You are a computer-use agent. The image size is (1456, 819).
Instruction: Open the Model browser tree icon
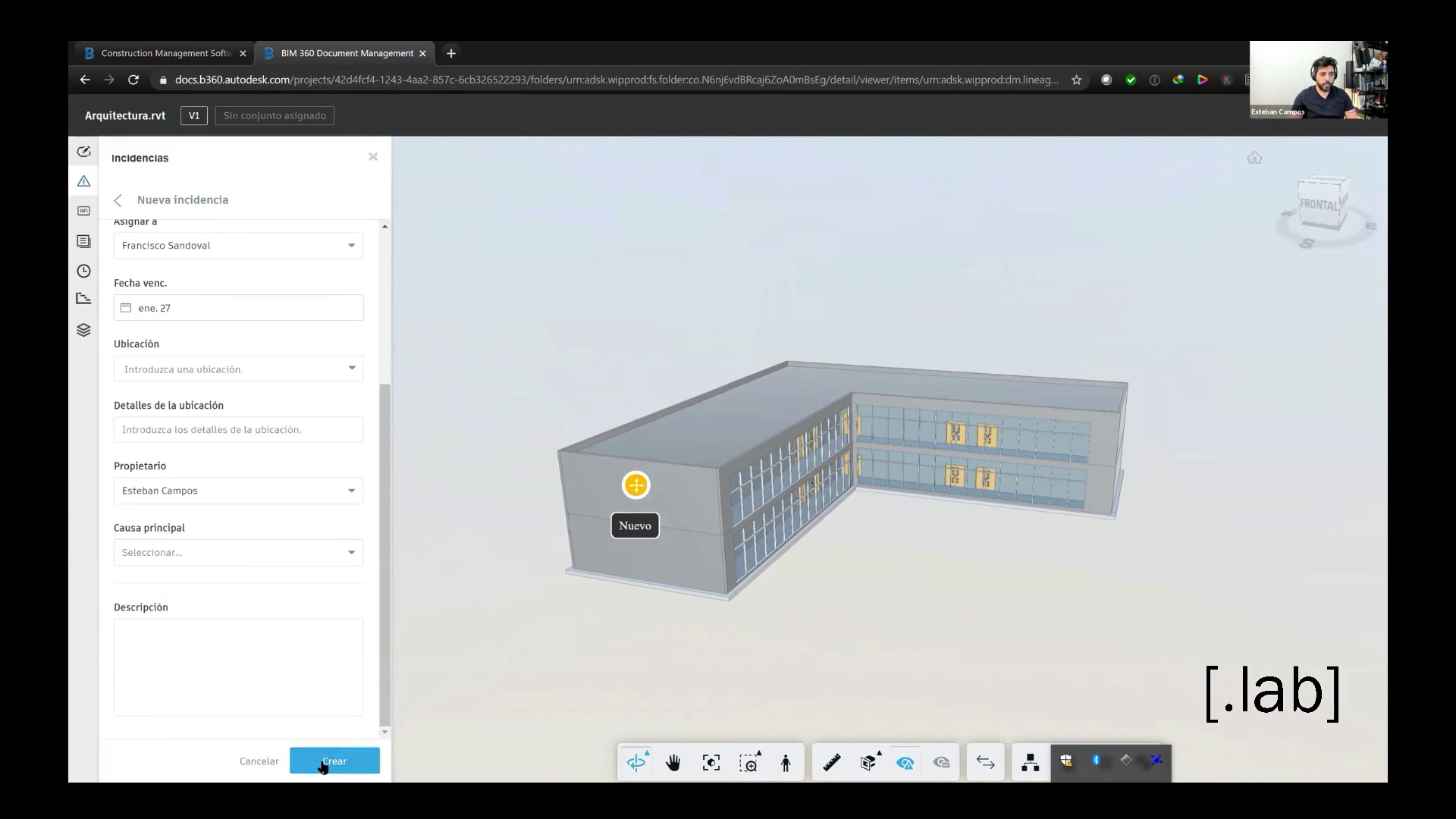click(1030, 762)
